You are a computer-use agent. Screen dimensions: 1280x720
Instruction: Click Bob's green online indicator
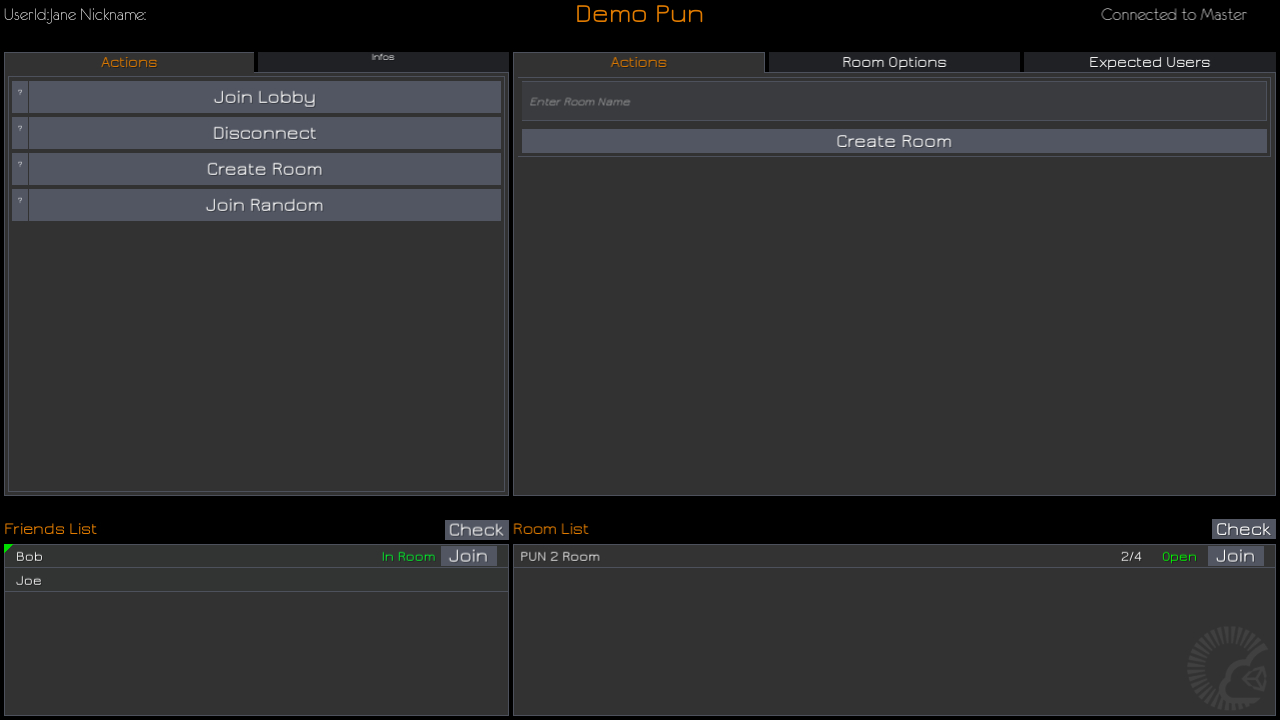pos(8,548)
